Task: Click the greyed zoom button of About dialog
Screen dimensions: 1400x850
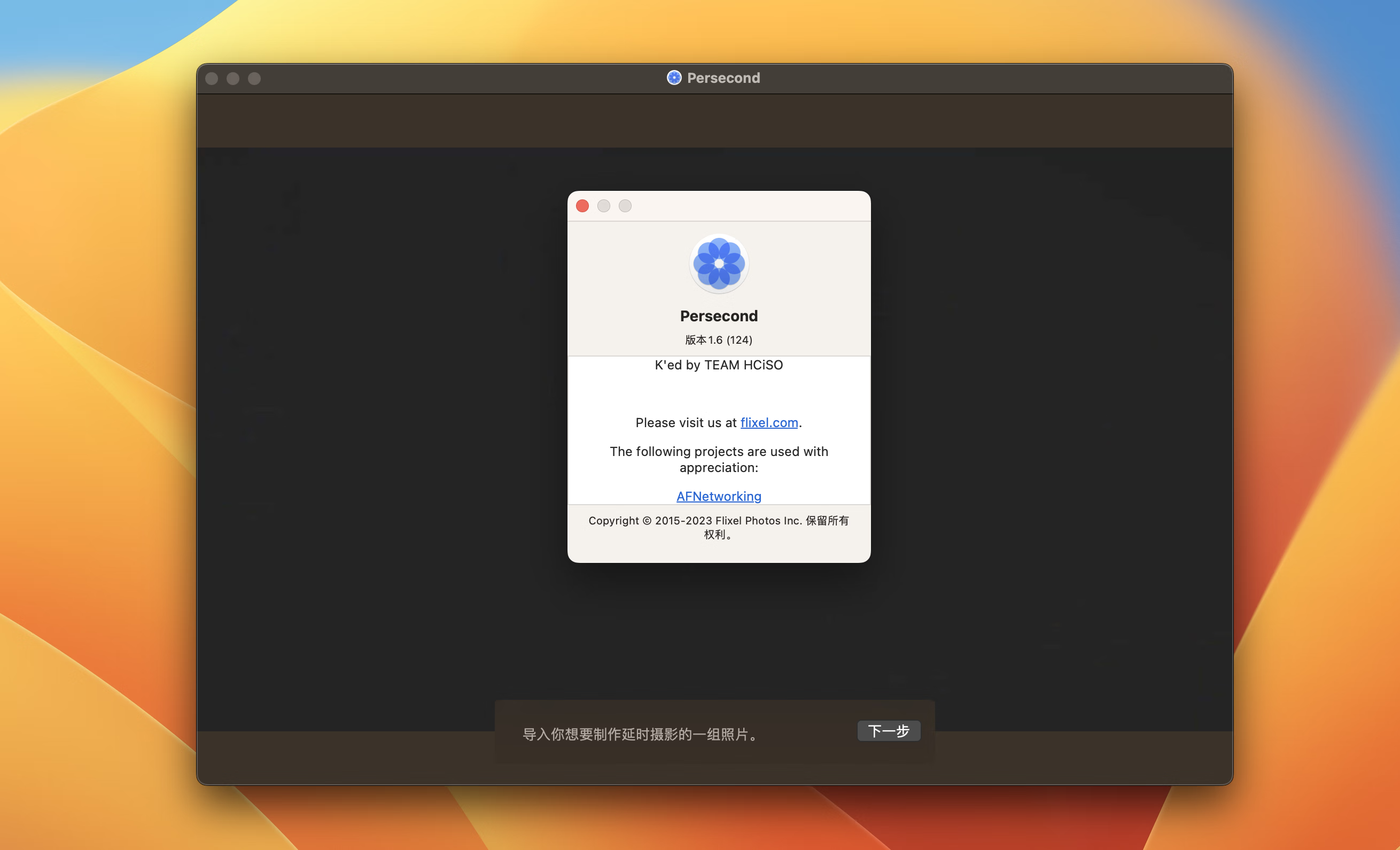Action: pos(625,206)
